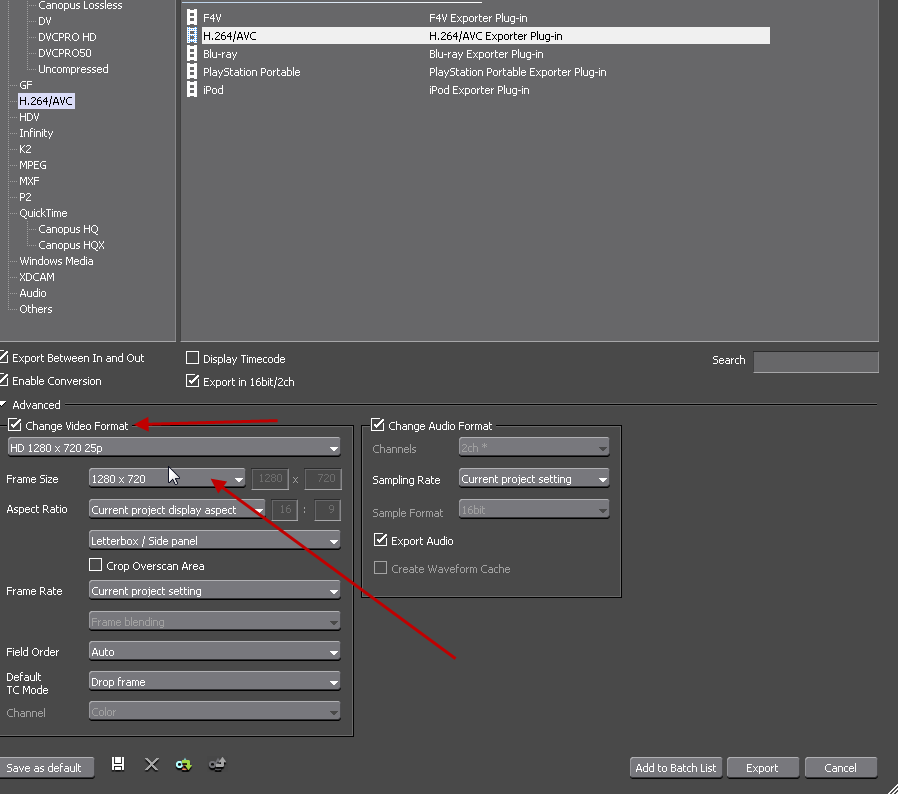Open the audio Sampling Rate dropdown
Screen dimensions: 898x794
click(534, 479)
